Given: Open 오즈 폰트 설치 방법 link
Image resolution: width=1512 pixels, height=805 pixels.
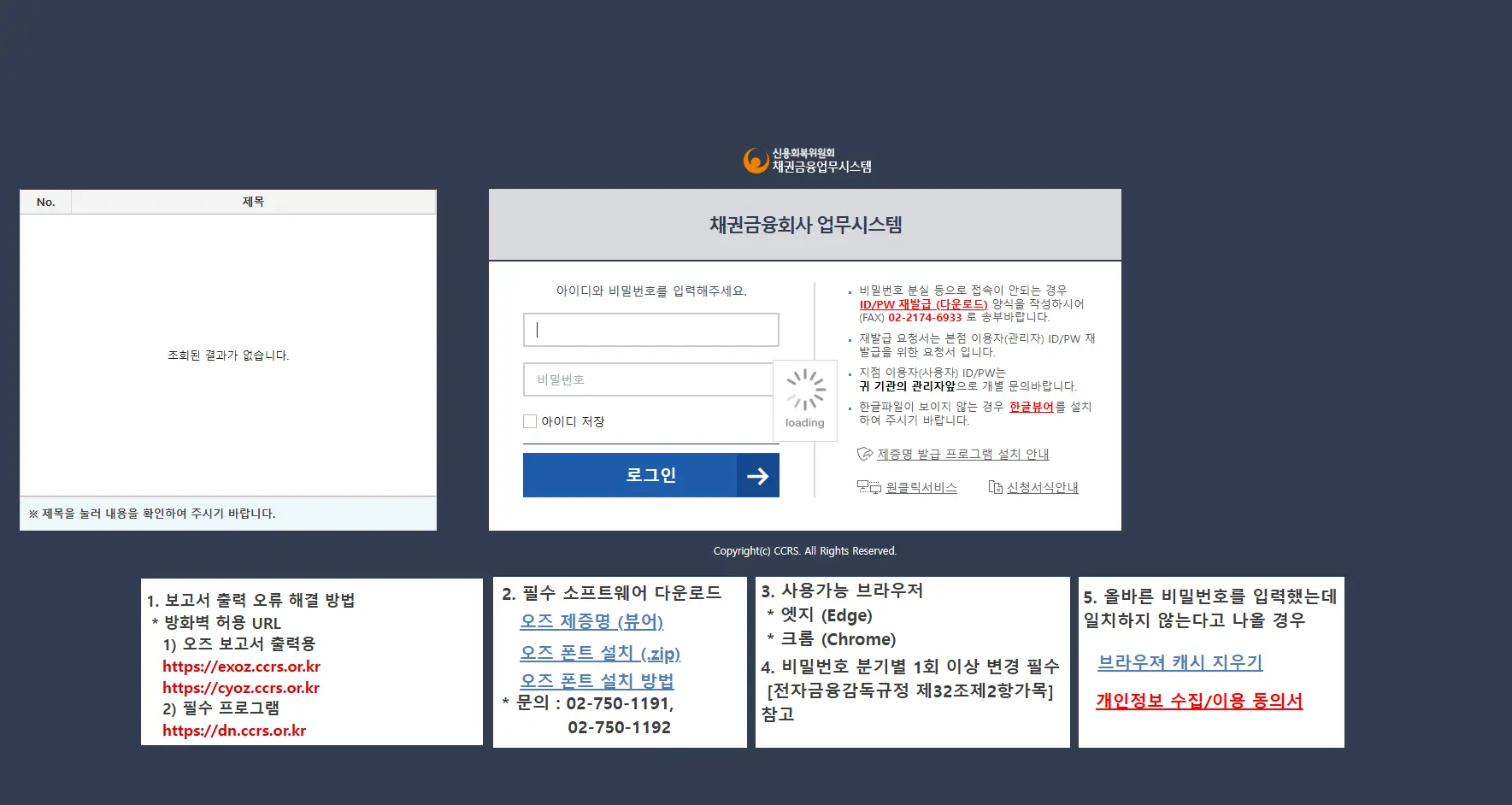Looking at the screenshot, I should point(597,681).
